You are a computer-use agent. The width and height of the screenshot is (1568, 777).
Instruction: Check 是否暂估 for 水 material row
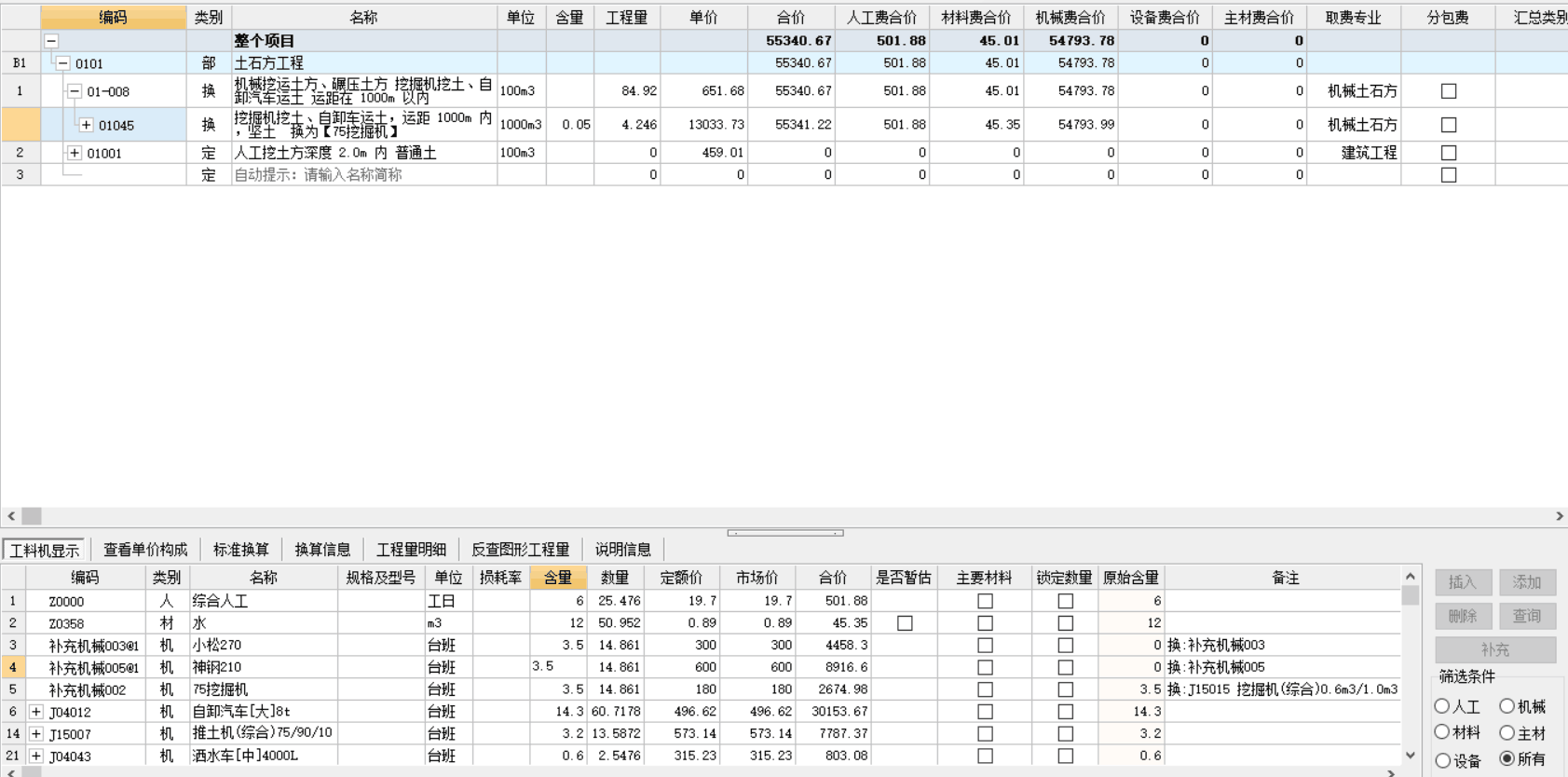tap(905, 623)
